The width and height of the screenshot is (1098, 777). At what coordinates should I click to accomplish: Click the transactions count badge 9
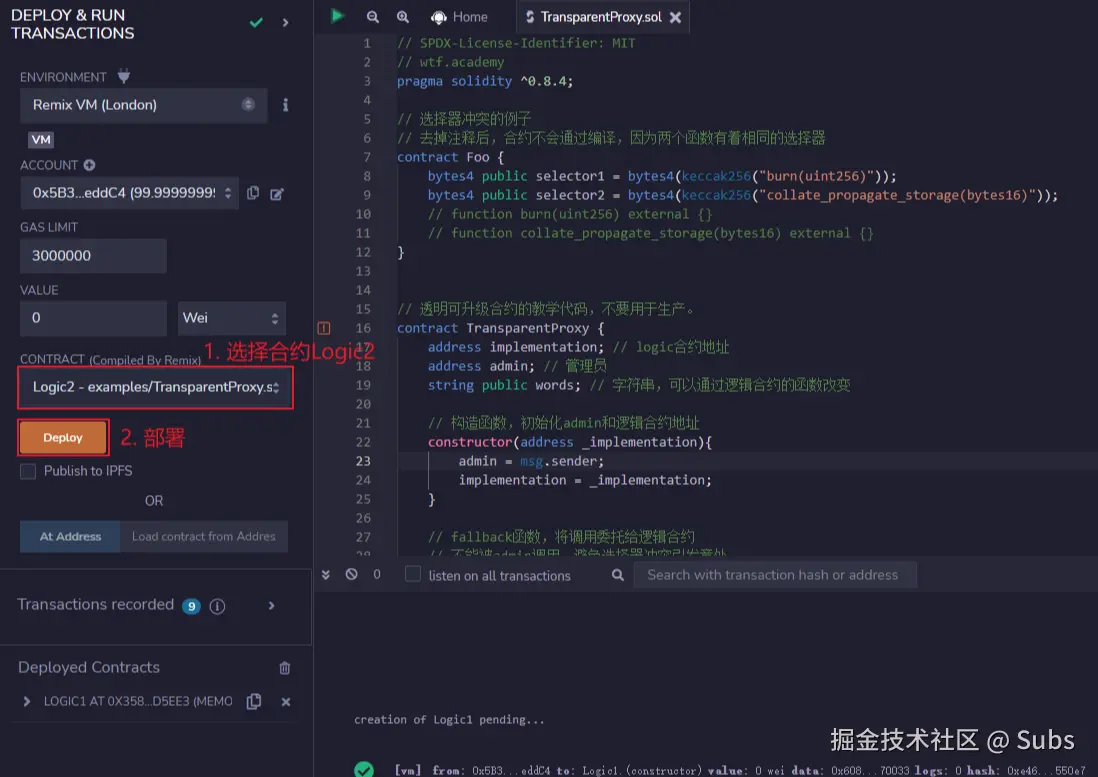coord(191,606)
